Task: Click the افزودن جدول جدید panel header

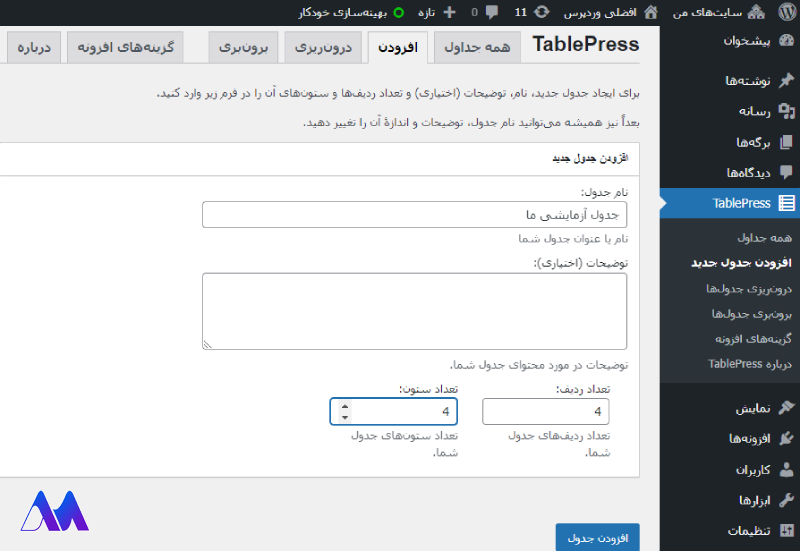Action: [x=590, y=159]
